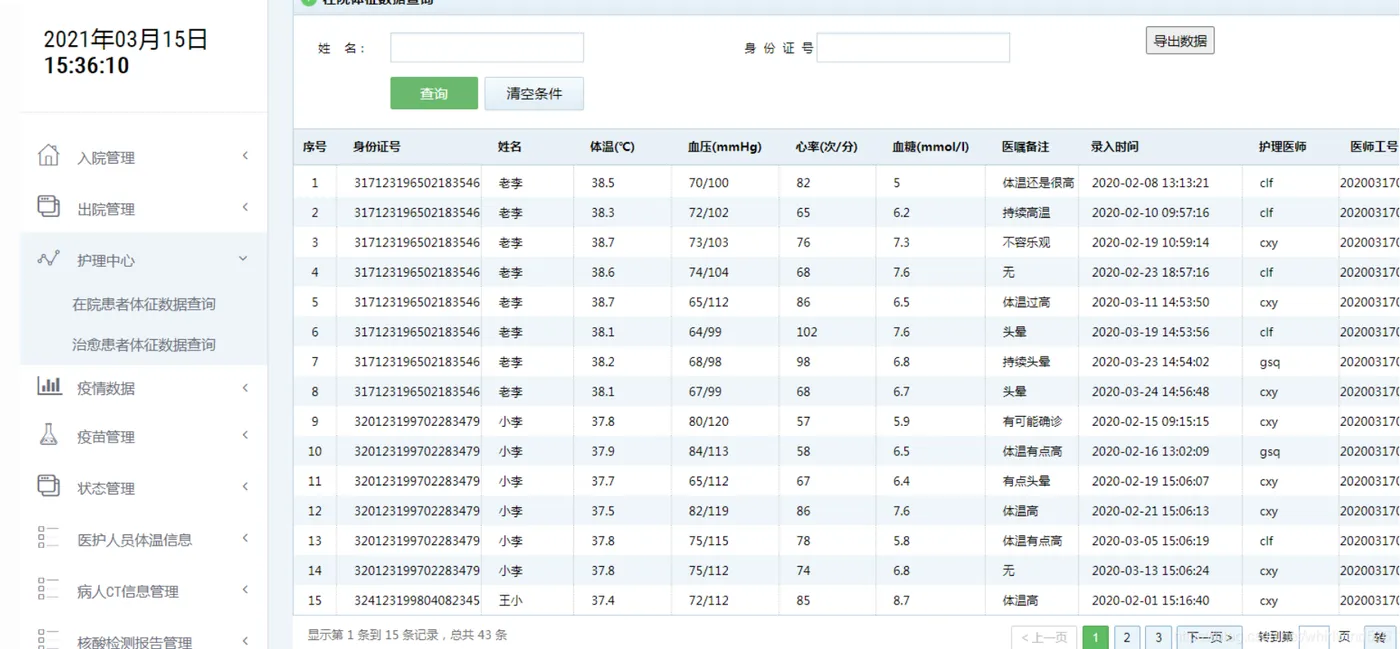This screenshot has height=649, width=1400.
Task: Click the green 查询 button
Action: click(434, 93)
